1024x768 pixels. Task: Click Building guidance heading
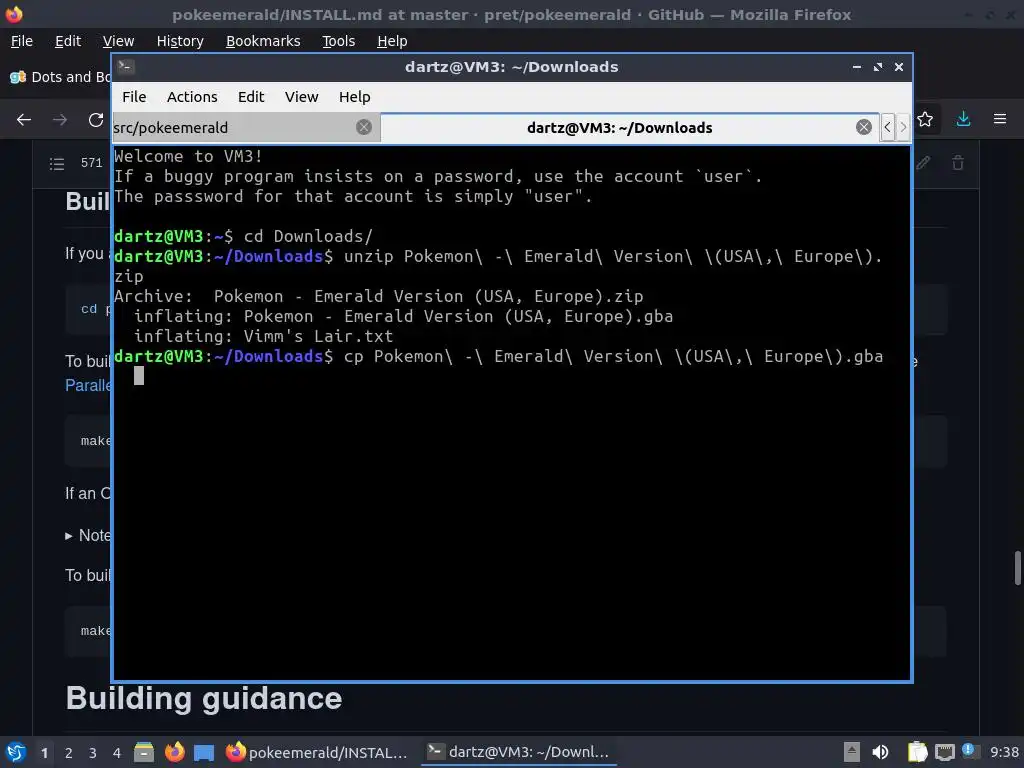point(204,698)
